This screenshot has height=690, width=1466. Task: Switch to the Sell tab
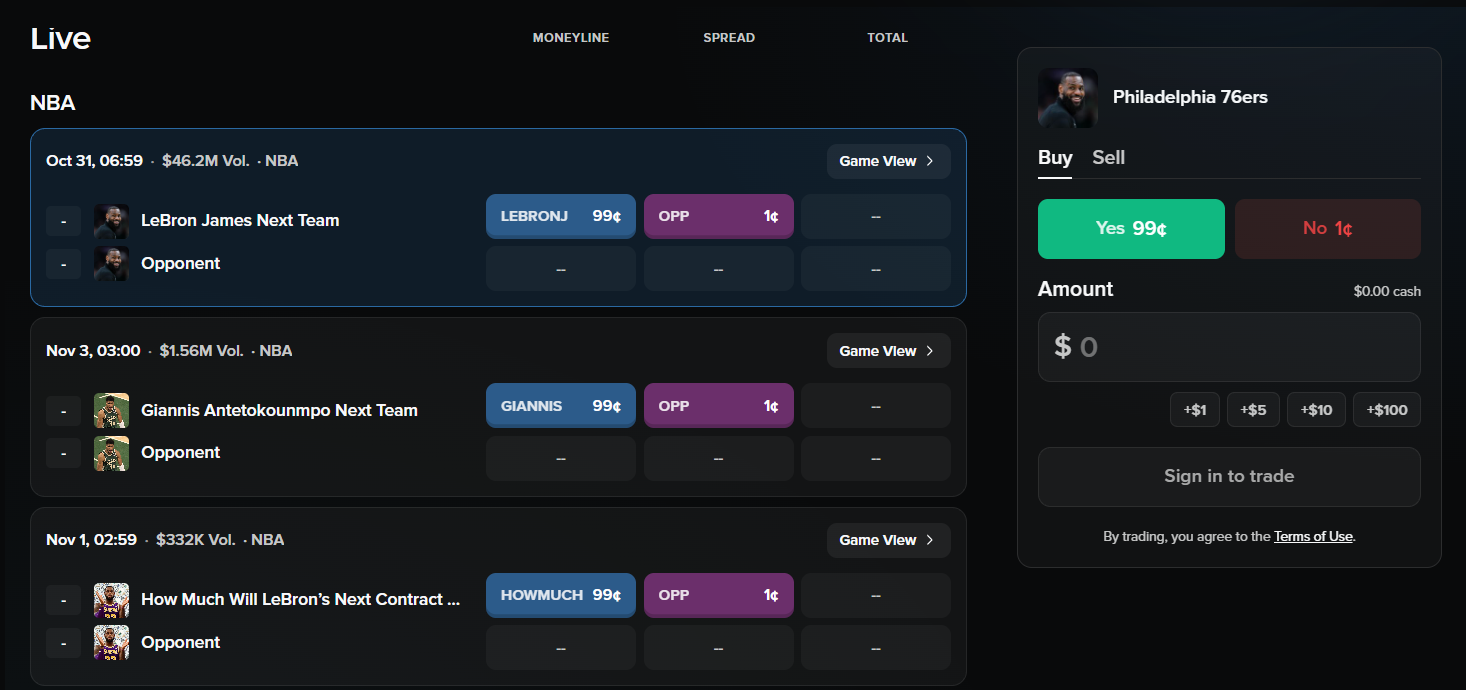[x=1108, y=158]
